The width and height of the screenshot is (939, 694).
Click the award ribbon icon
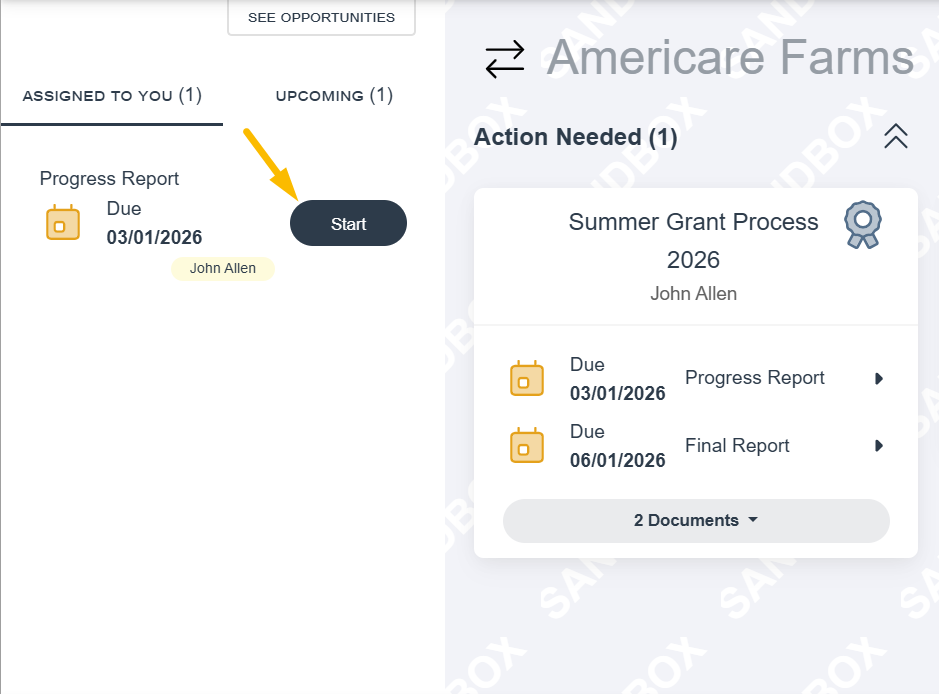[862, 225]
